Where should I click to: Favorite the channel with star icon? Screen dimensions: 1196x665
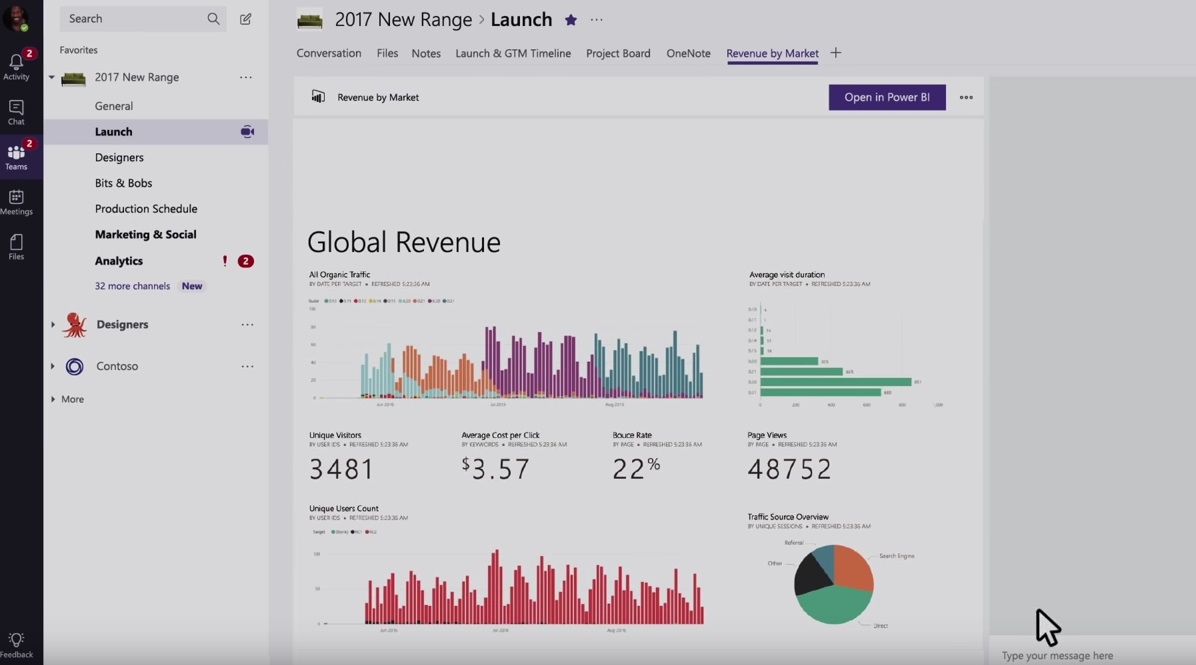click(x=571, y=20)
